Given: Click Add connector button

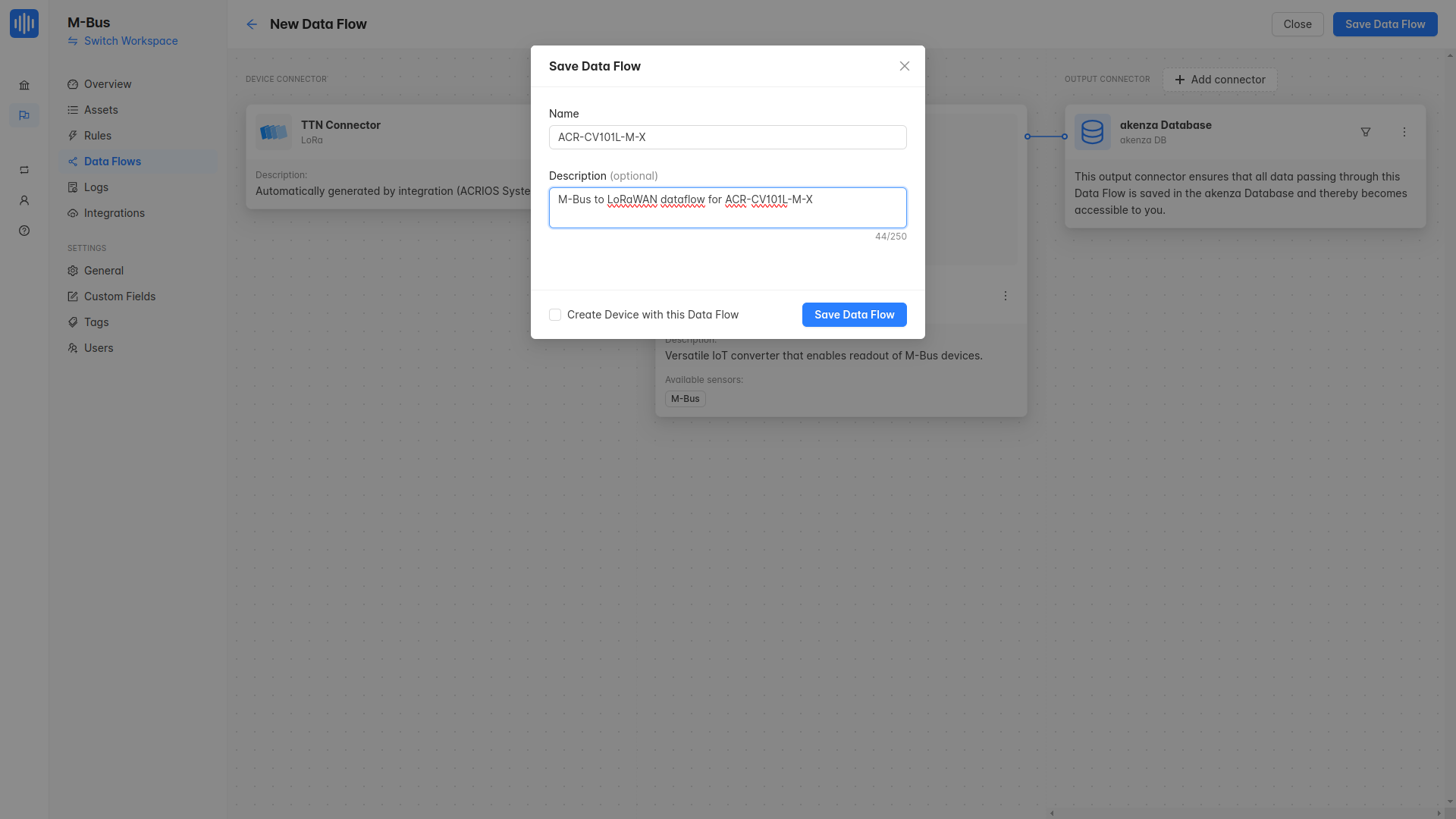Looking at the screenshot, I should (1219, 80).
